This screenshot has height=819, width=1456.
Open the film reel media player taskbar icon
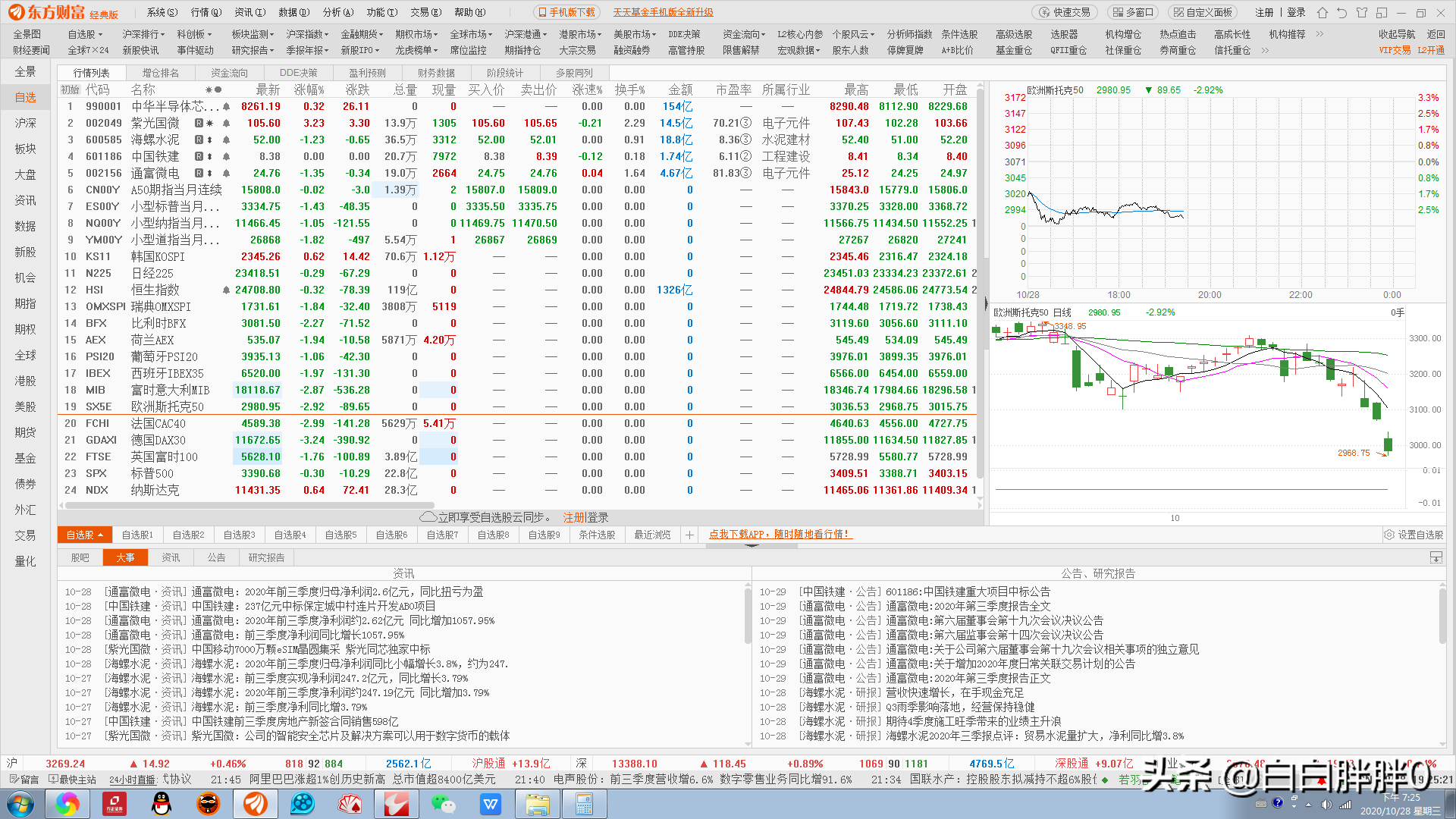point(302,804)
